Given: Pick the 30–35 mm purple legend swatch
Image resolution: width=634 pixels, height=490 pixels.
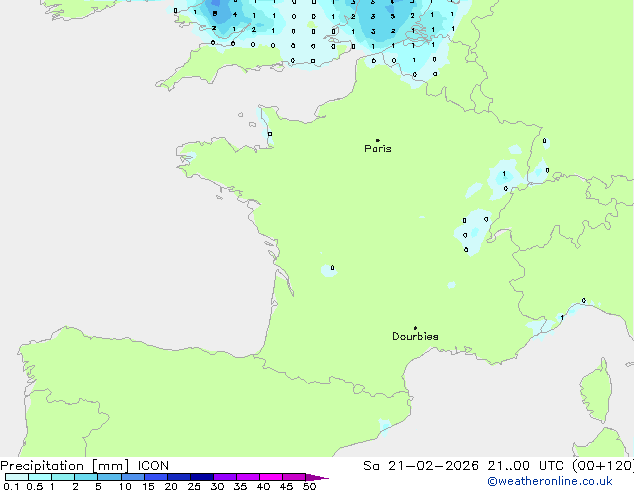Looking at the screenshot, I should click(x=225, y=477).
